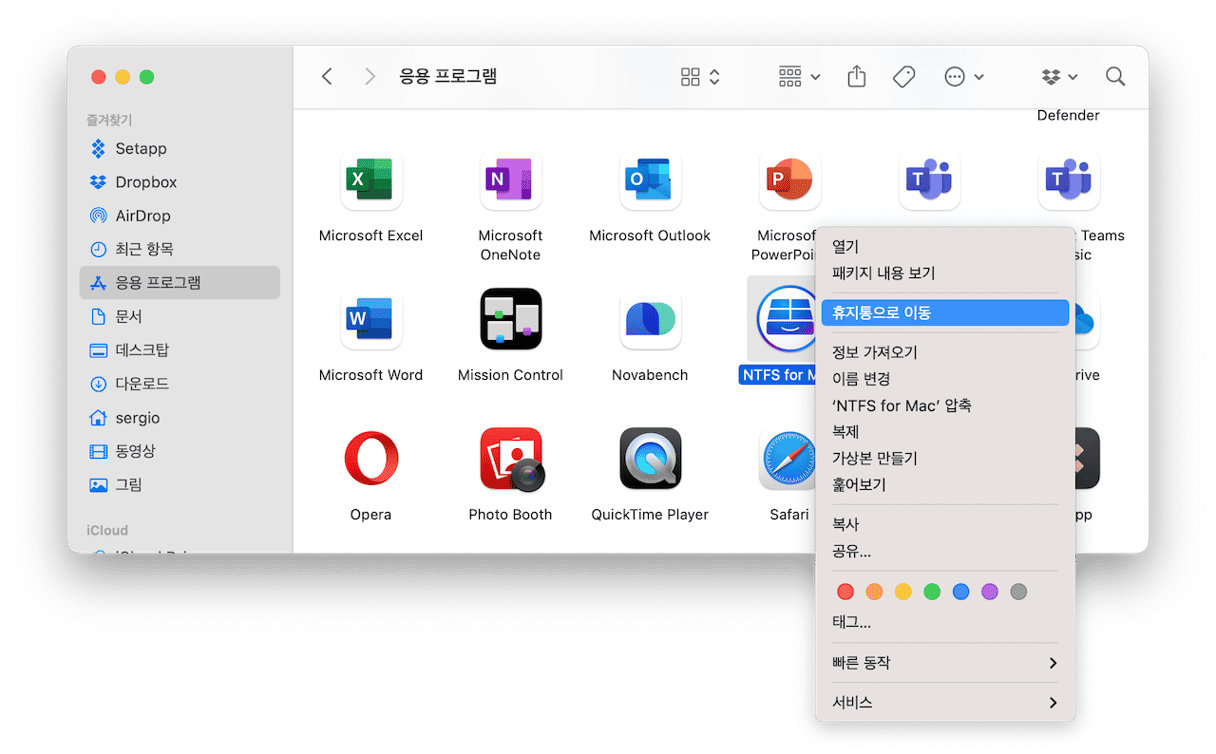Choose 패키지 내용 보기 menu entry

[x=945, y=273]
